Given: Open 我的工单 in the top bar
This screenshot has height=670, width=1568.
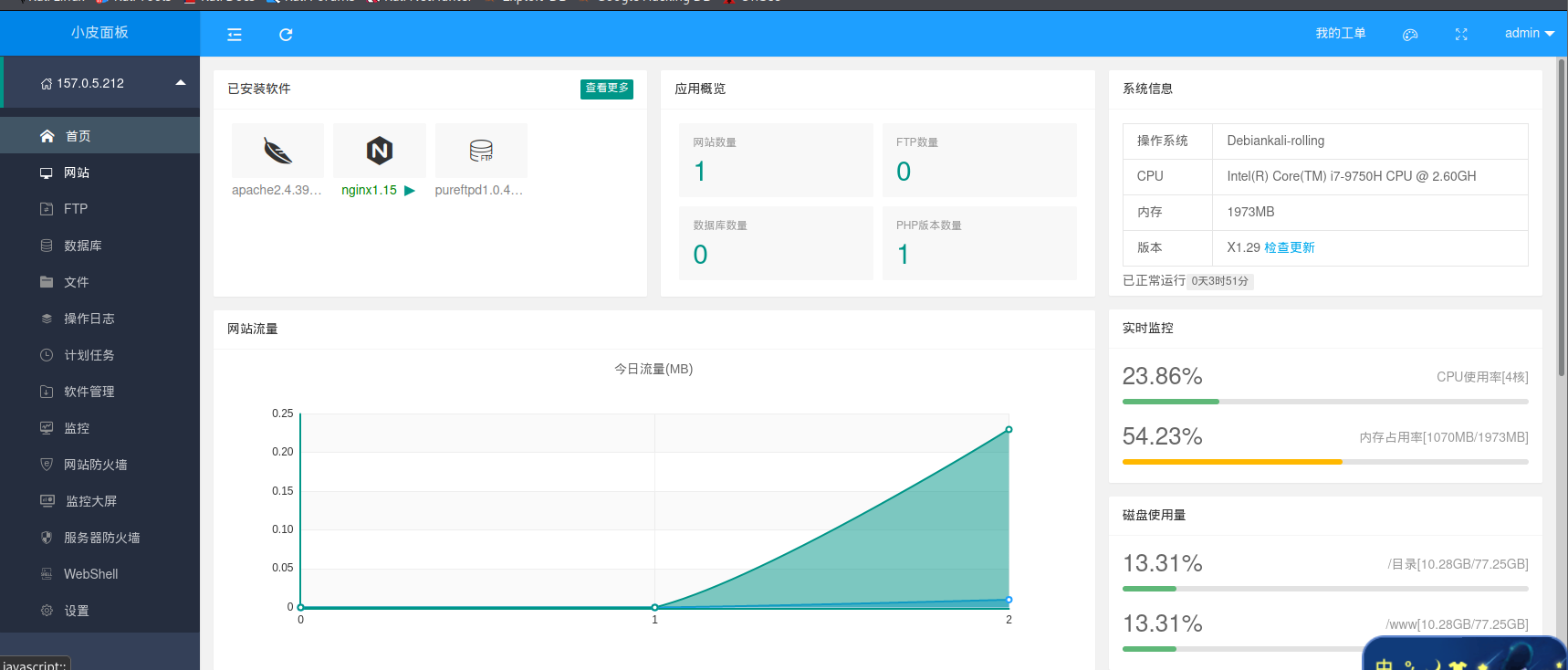Looking at the screenshot, I should 1341,34.
